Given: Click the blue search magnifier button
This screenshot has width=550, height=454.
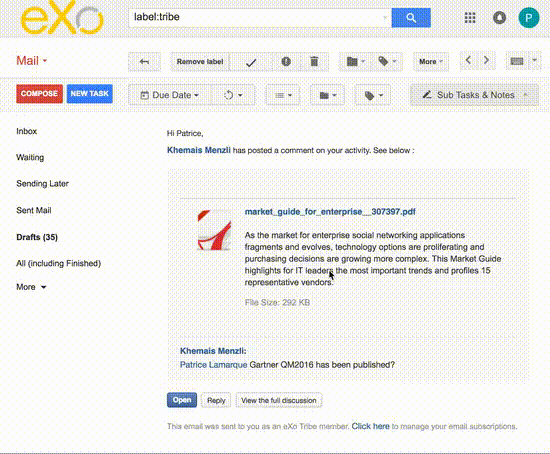Looking at the screenshot, I should pyautogui.click(x=411, y=18).
